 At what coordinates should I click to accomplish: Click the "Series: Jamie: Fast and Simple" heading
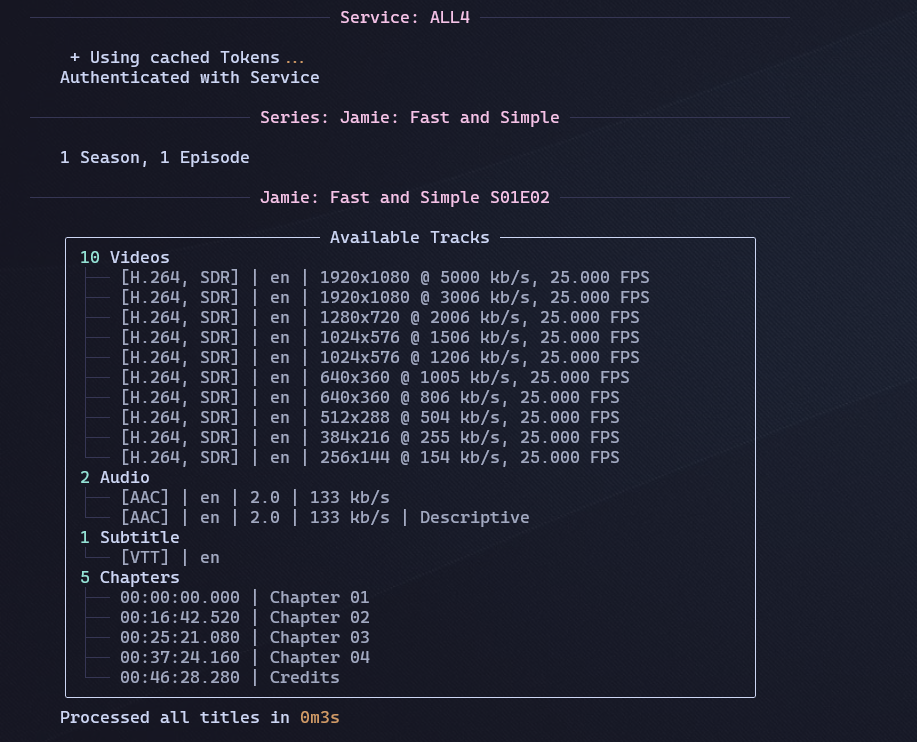tap(410, 117)
